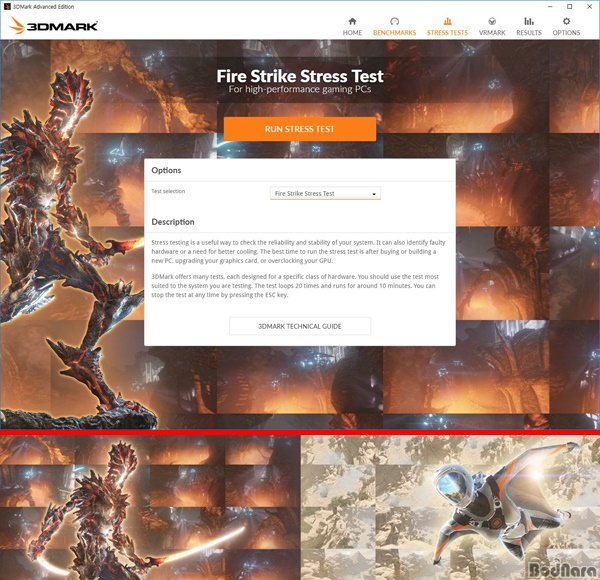Maximize the 3DMark window
The height and width of the screenshot is (580, 600).
click(x=569, y=6)
